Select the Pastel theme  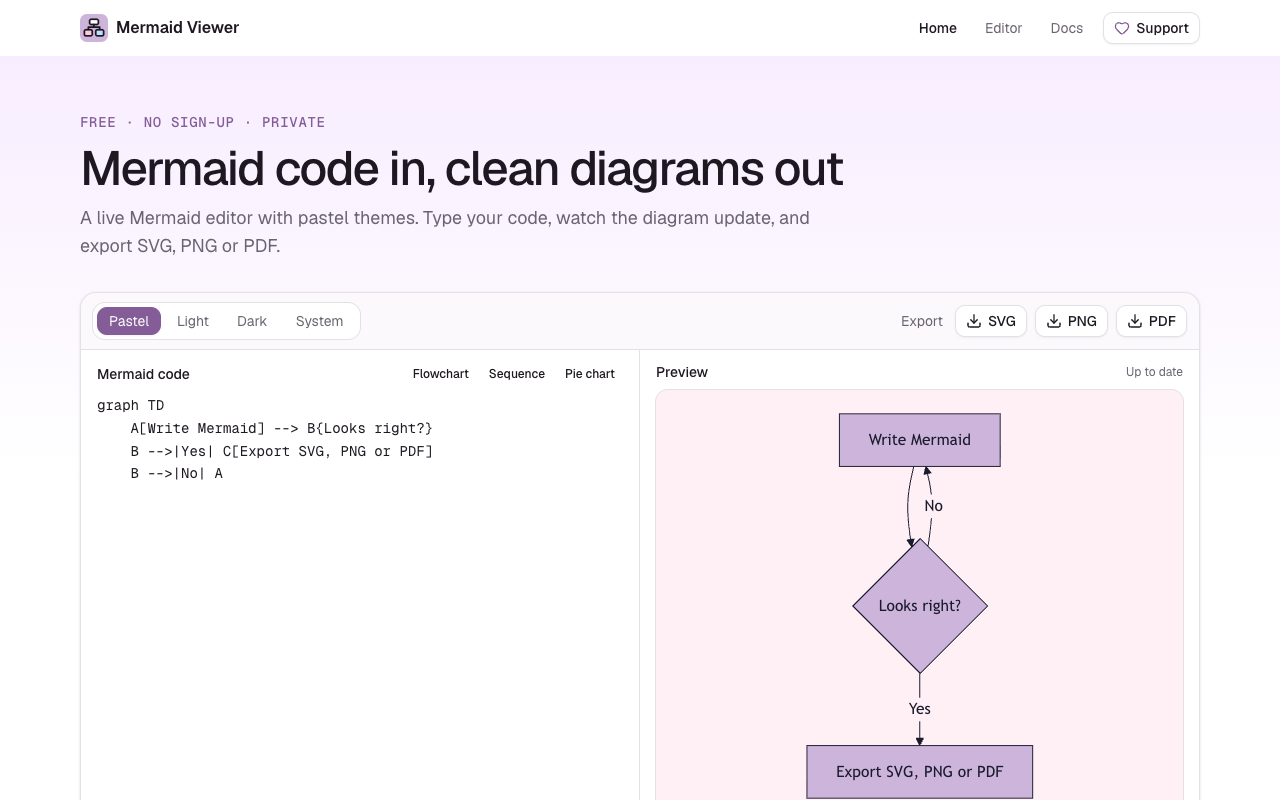(x=129, y=321)
